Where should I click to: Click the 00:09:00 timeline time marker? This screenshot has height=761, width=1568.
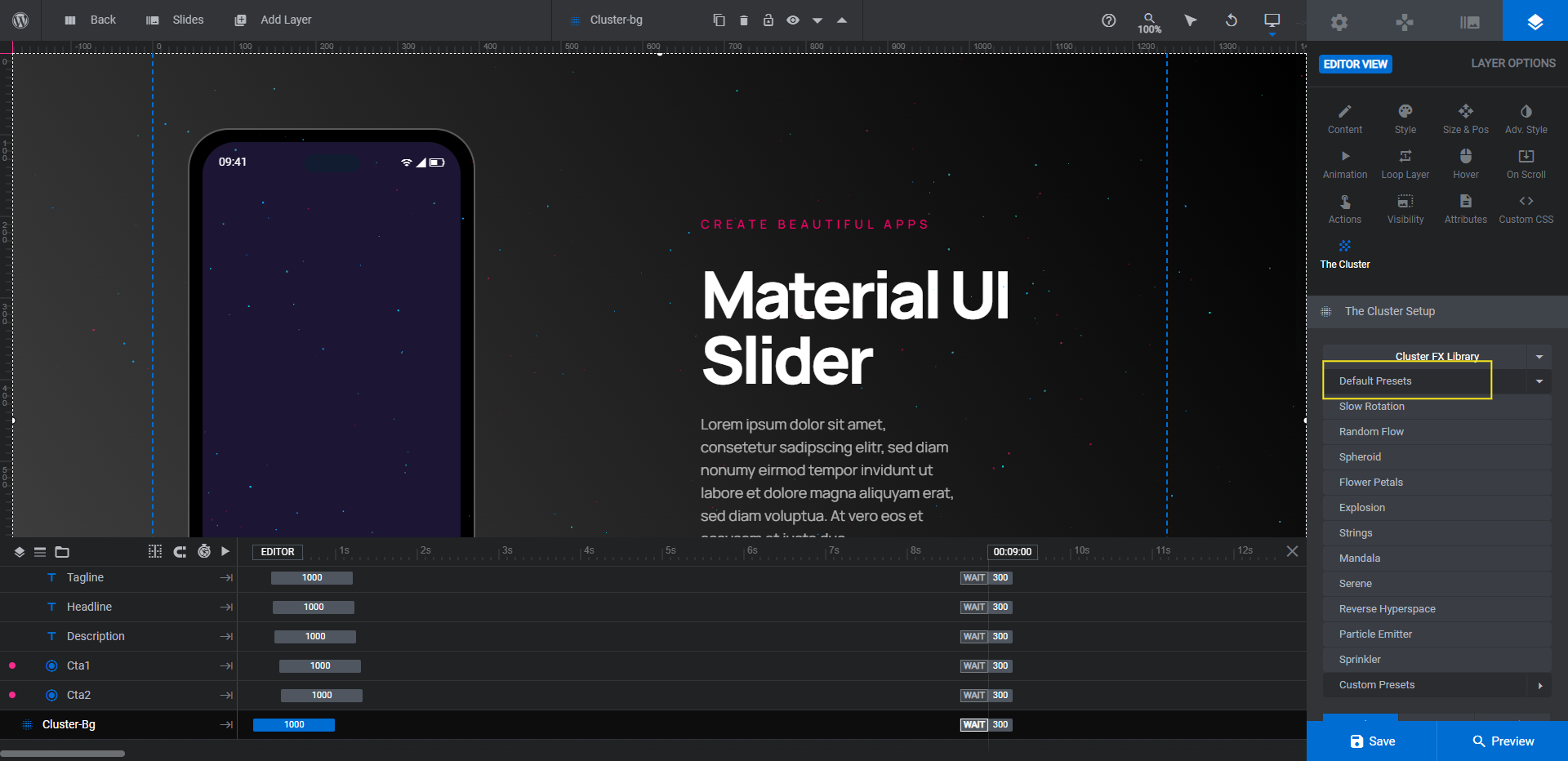[1013, 552]
